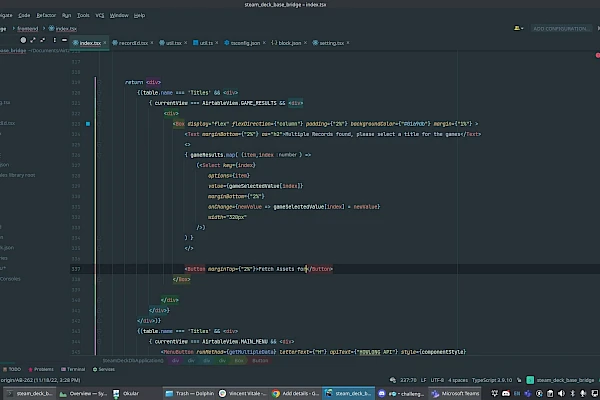Click the color swatch in gutter beside Box line
This screenshot has width=600, height=400.
[88, 123]
